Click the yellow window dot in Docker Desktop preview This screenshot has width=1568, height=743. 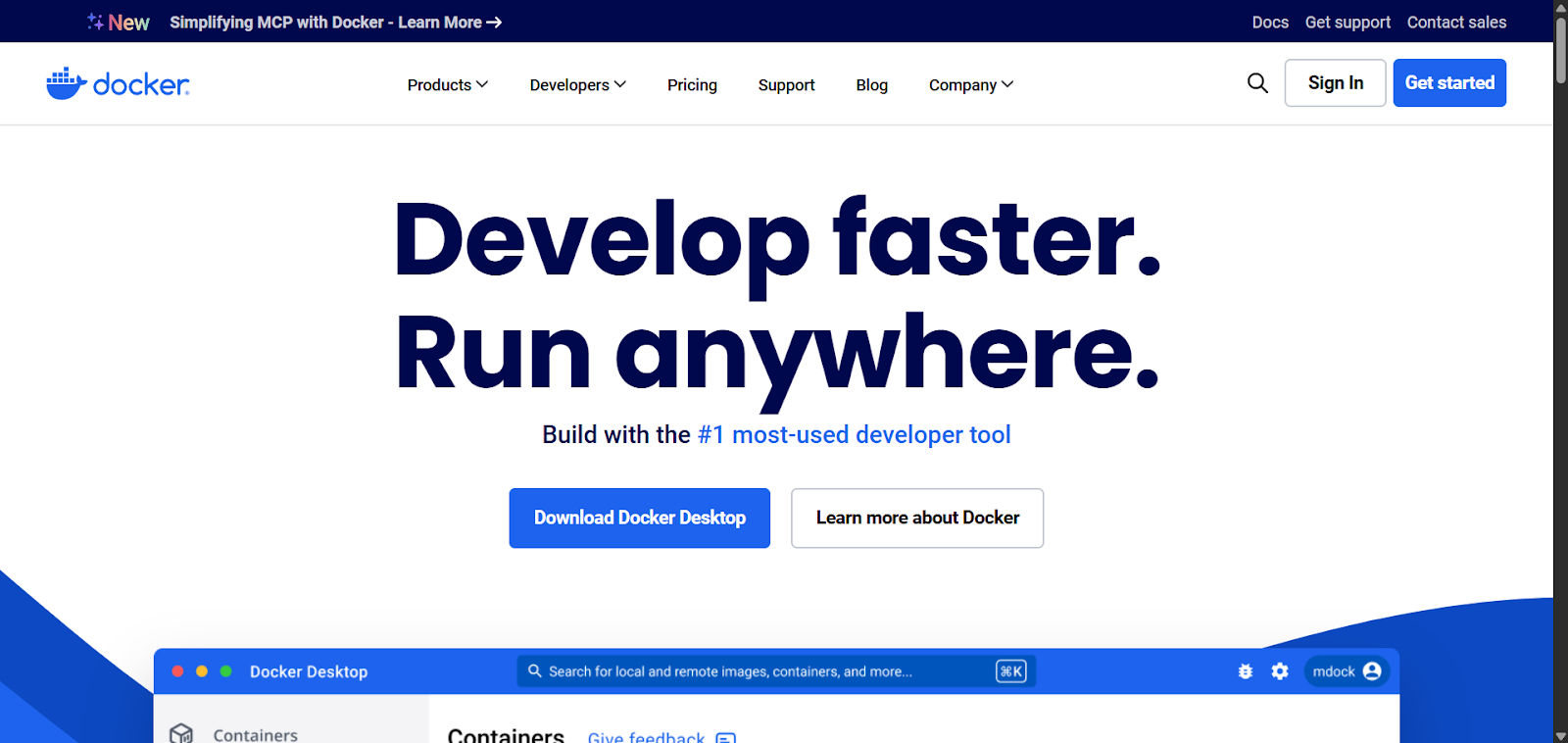(202, 671)
